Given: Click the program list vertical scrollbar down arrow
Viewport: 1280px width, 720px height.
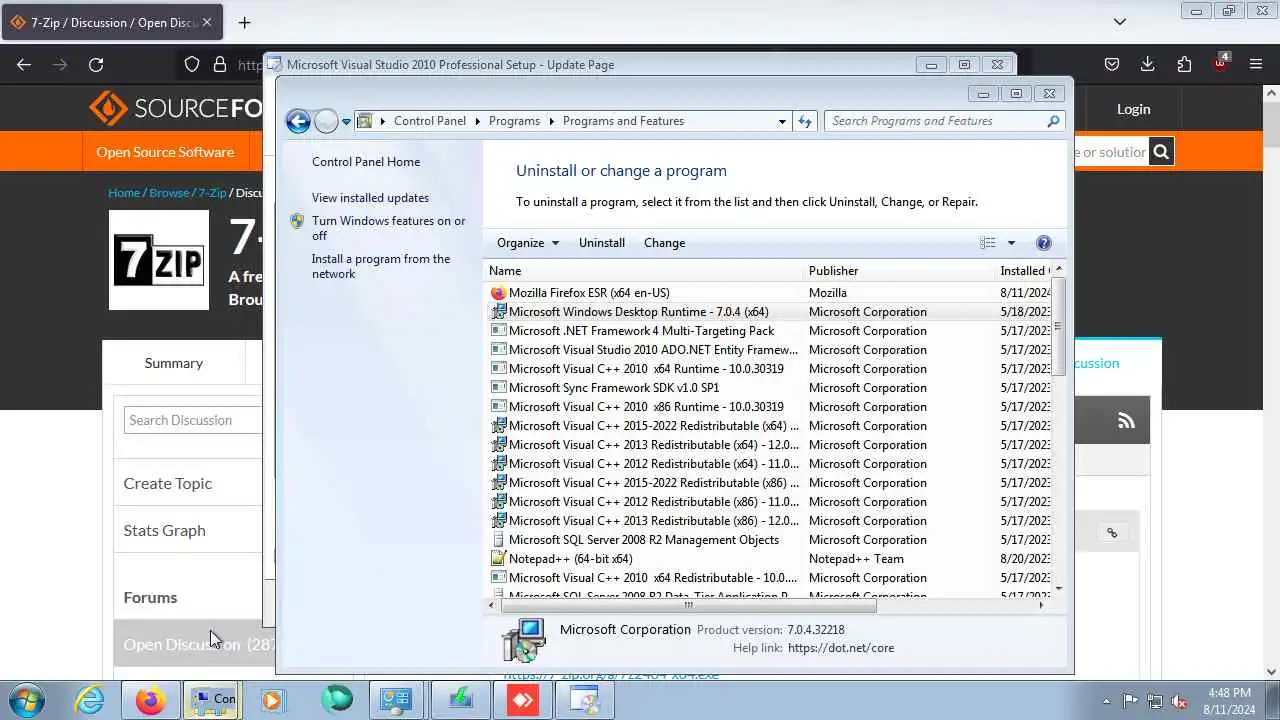Looking at the screenshot, I should tap(1059, 589).
